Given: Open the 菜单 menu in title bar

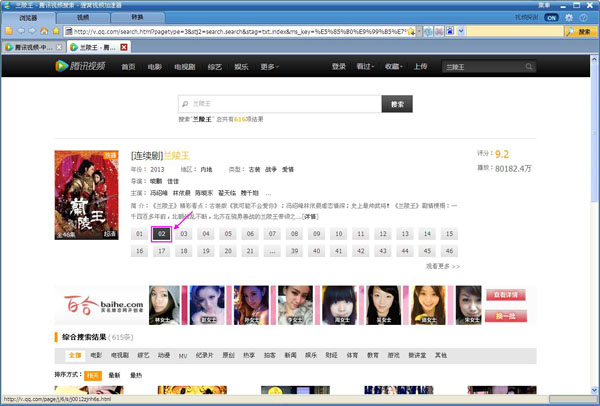Looking at the screenshot, I should pyautogui.click(x=544, y=5).
